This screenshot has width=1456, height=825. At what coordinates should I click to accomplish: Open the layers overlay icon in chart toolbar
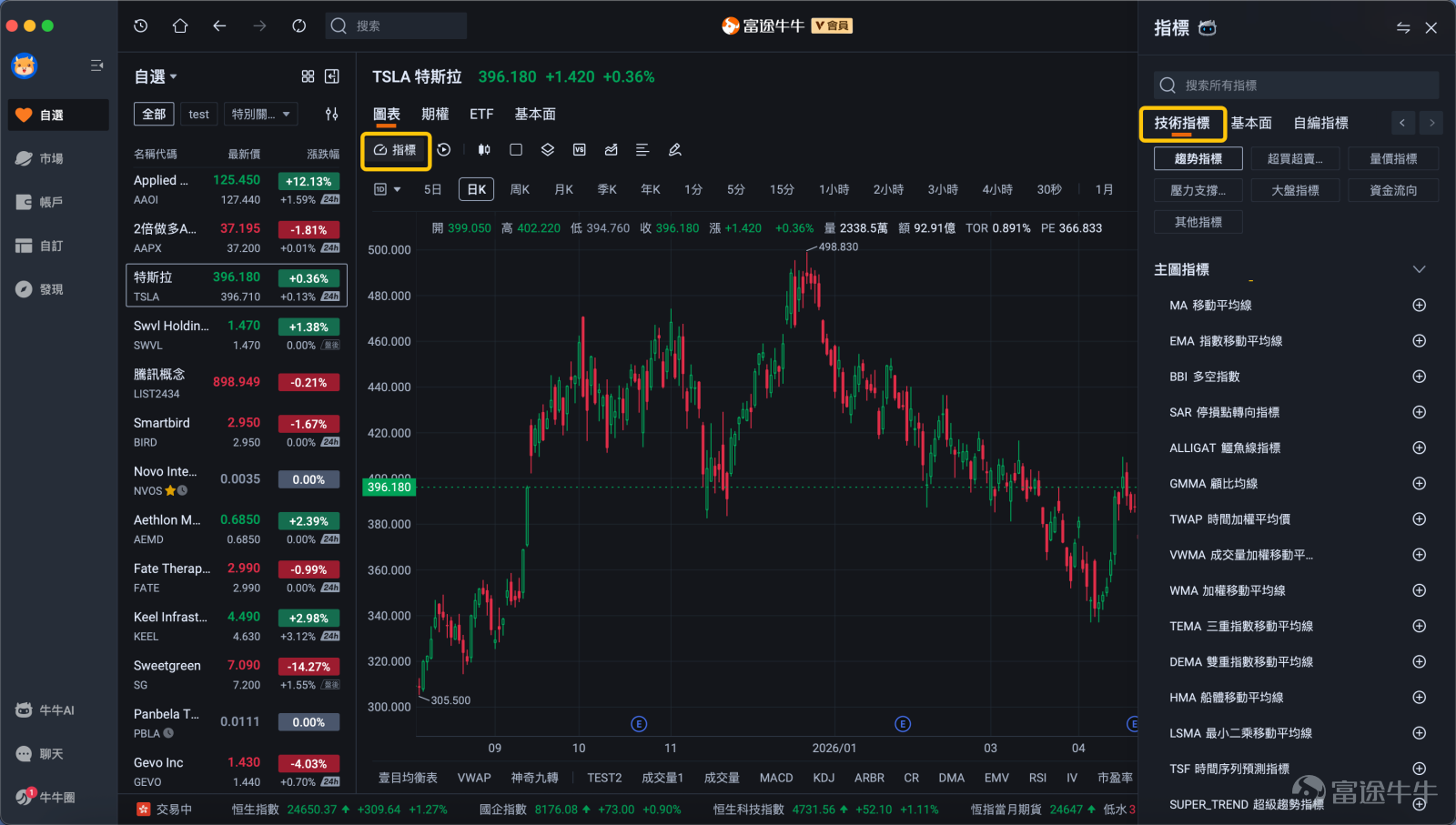click(x=548, y=150)
